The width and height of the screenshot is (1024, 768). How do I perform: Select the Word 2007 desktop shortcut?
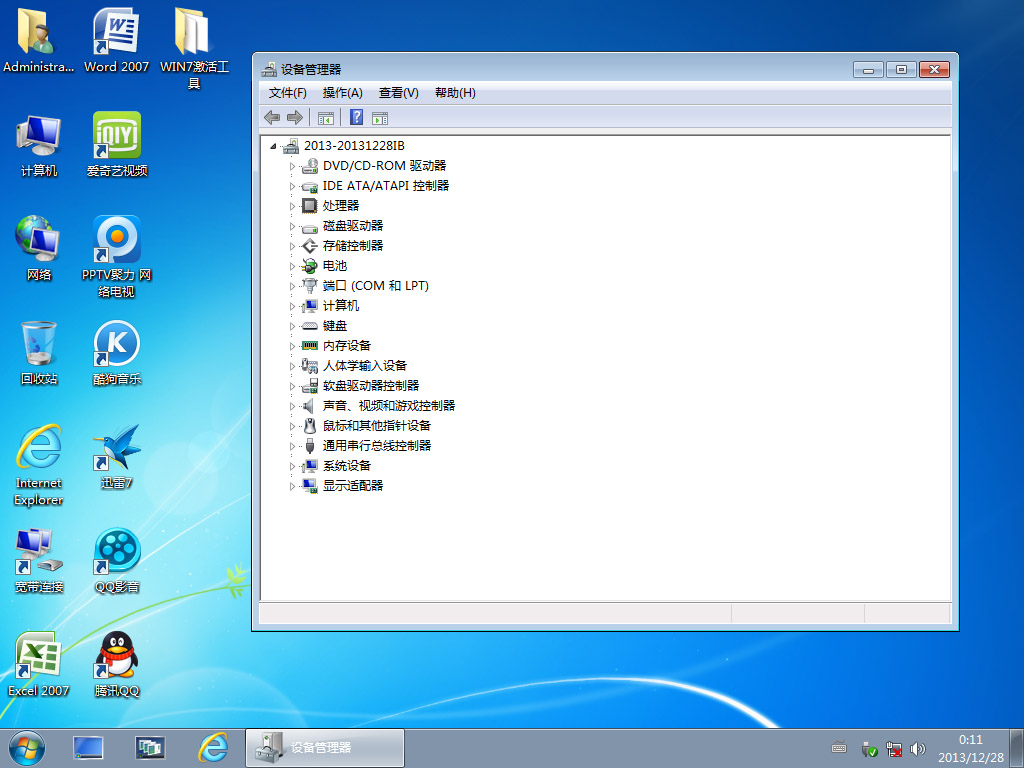coord(116,40)
